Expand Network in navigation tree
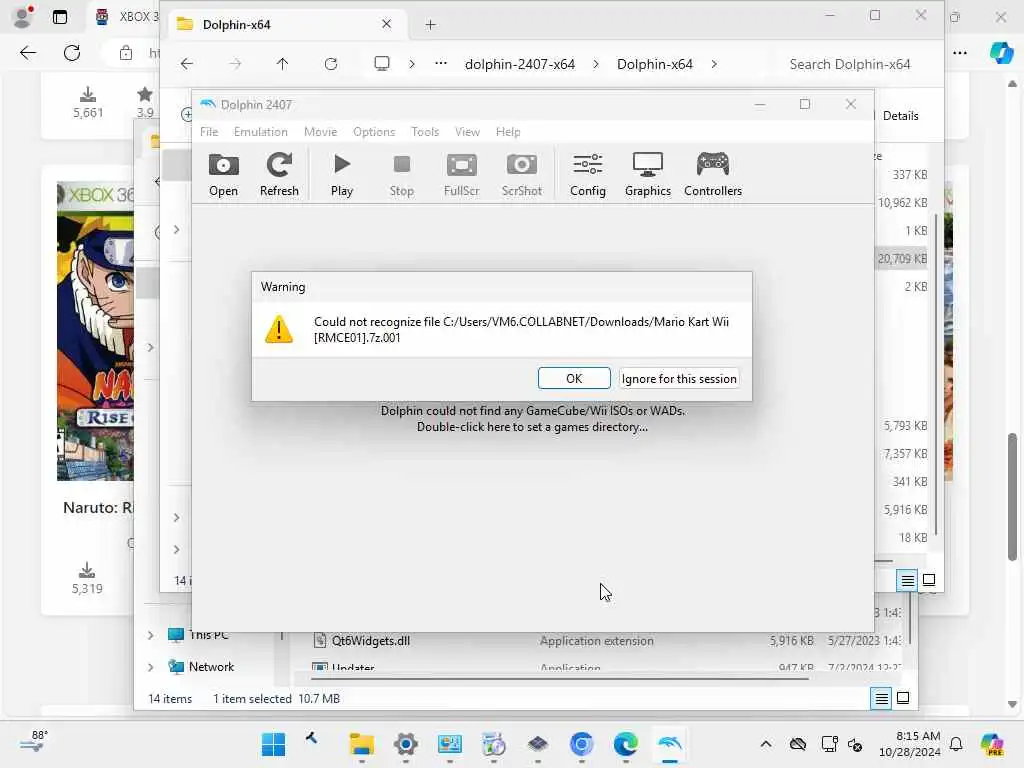 pyautogui.click(x=150, y=667)
